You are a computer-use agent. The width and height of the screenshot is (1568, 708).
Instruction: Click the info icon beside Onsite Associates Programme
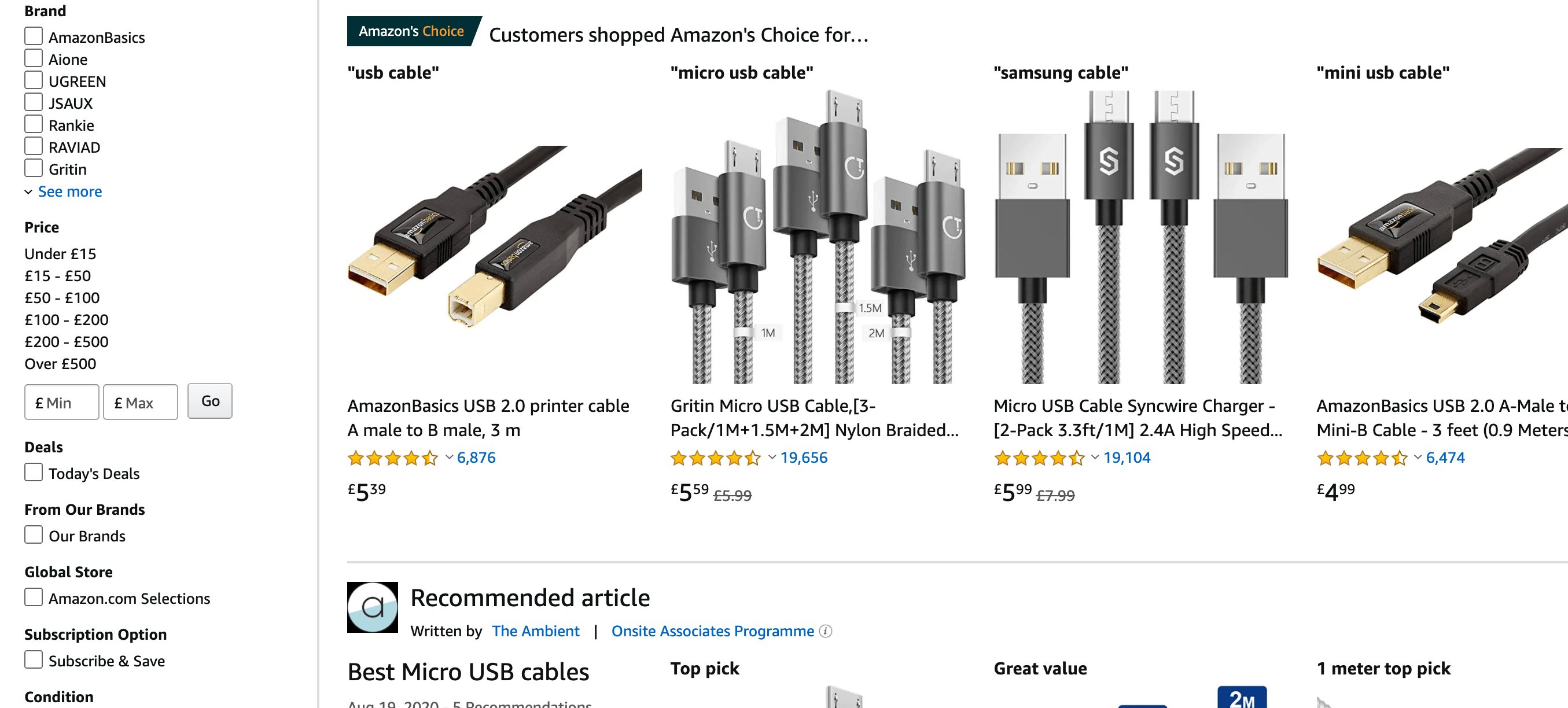click(826, 631)
